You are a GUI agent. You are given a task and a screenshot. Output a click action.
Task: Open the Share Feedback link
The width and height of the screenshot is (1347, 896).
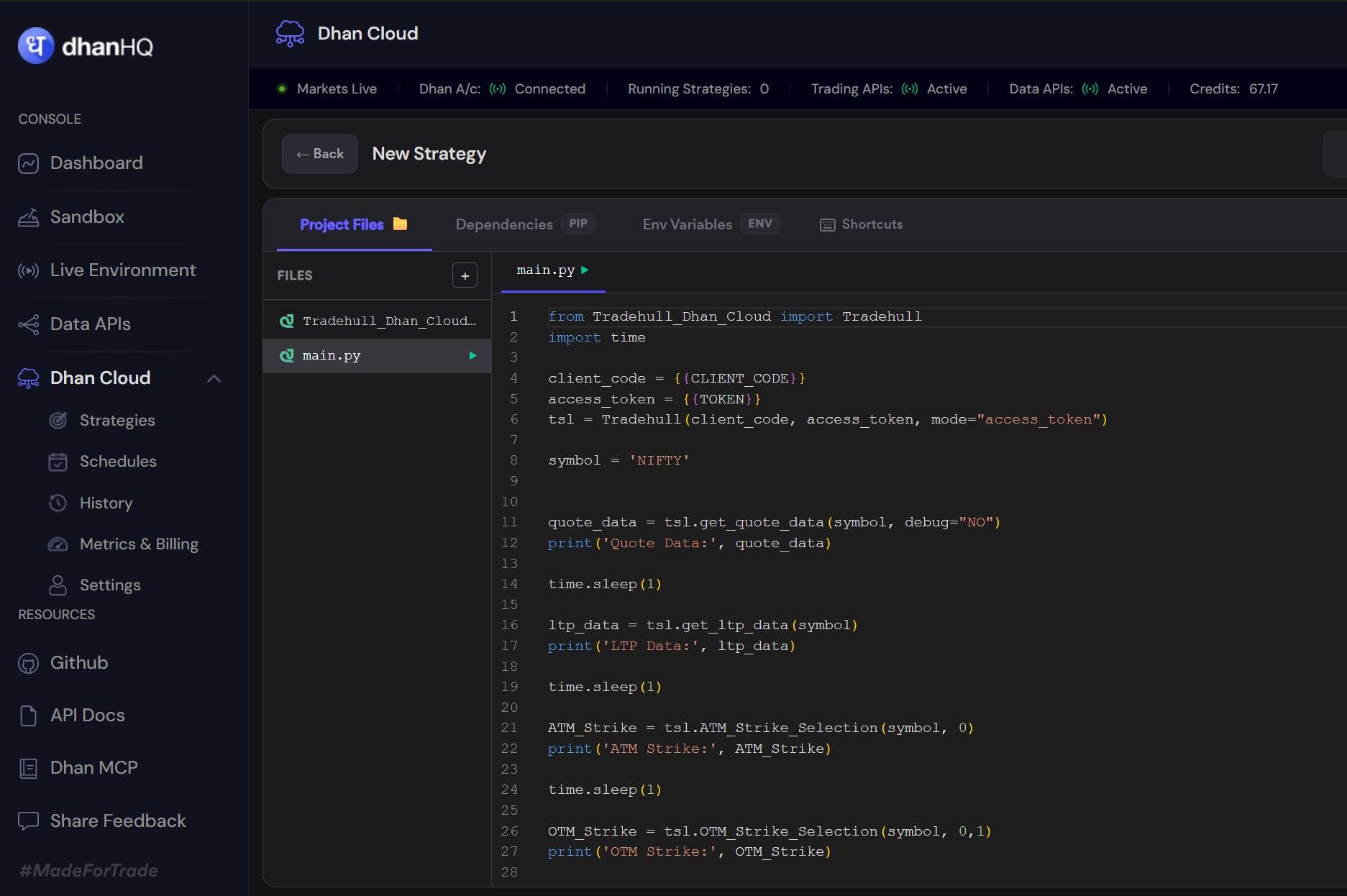click(118, 821)
